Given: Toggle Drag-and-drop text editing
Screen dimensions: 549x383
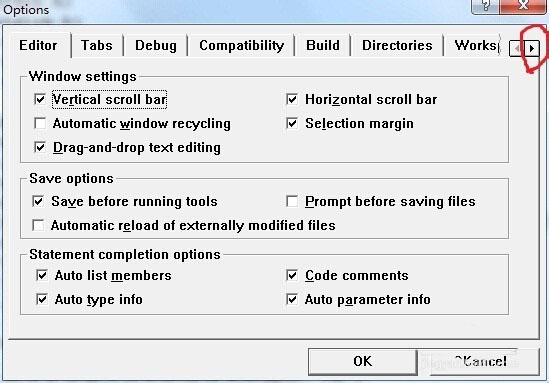Looking at the screenshot, I should pyautogui.click(x=40, y=147).
